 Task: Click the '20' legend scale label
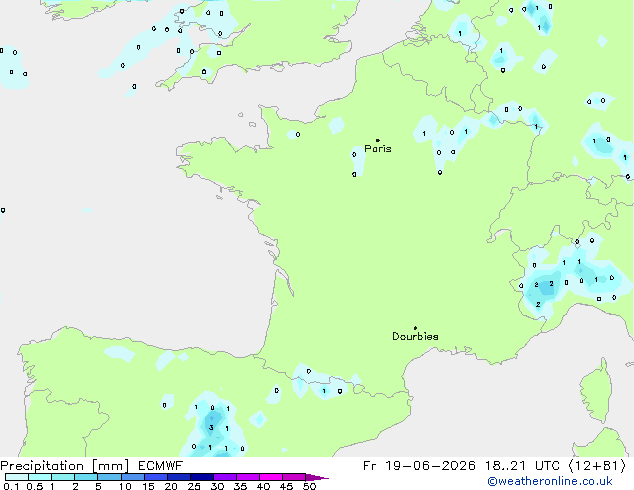171,486
